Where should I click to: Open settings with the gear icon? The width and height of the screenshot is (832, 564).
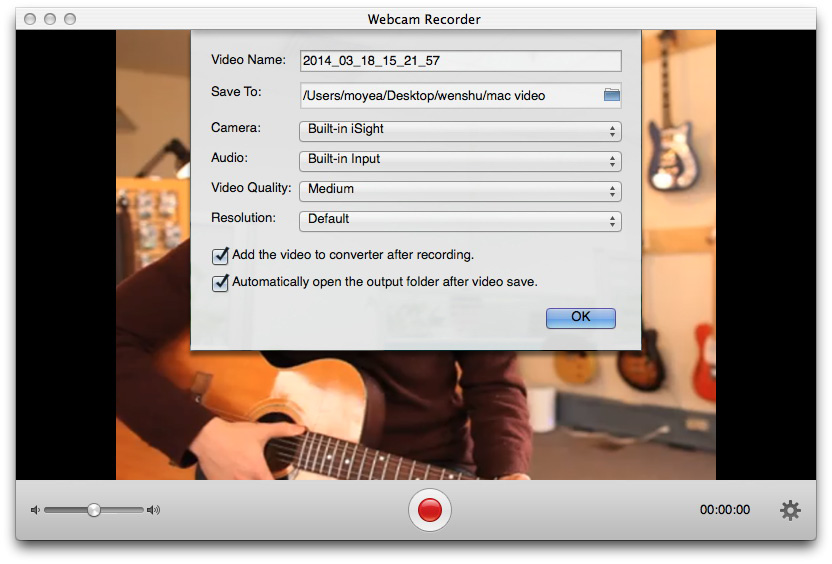[x=790, y=510]
